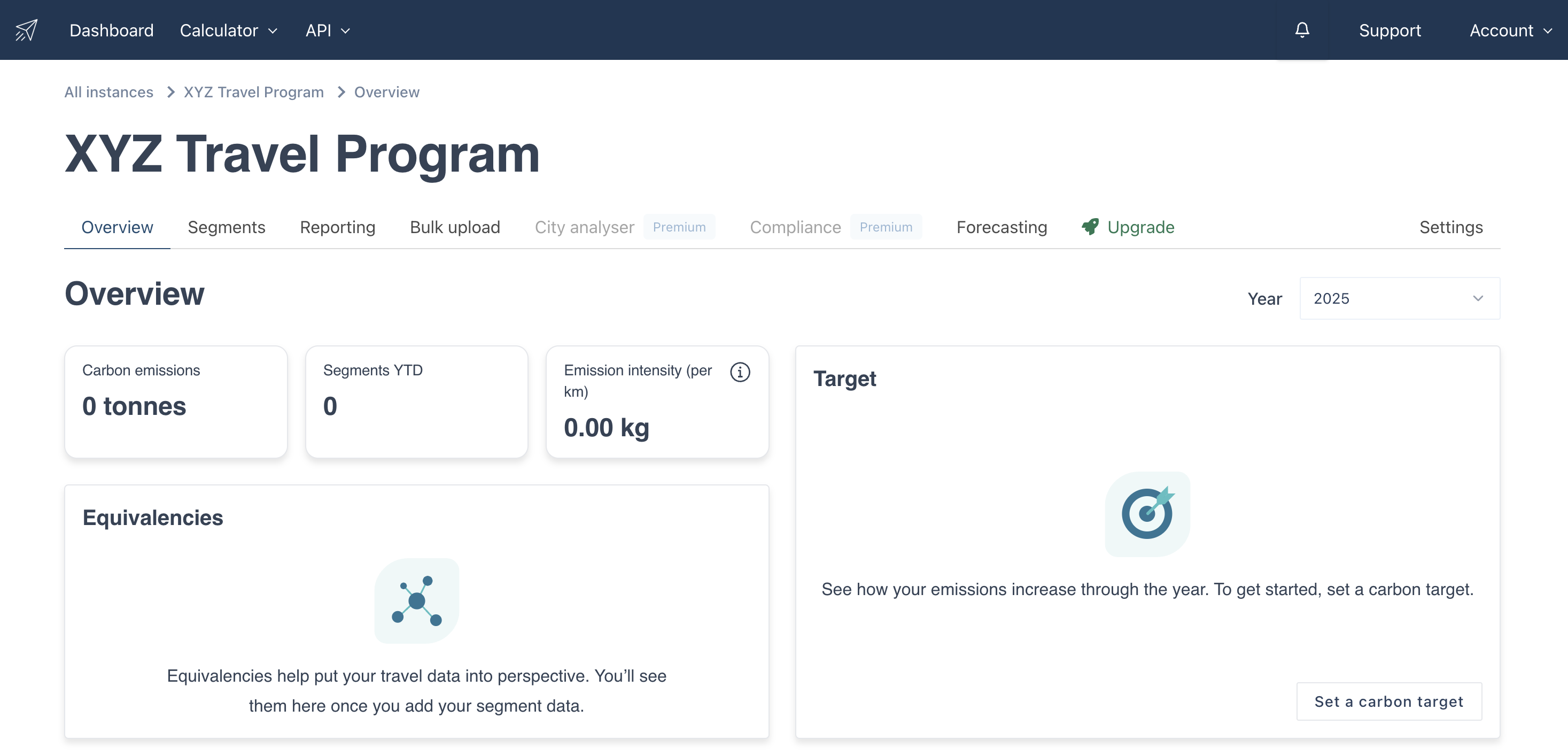Click the equivalencies network illustration

point(416,600)
